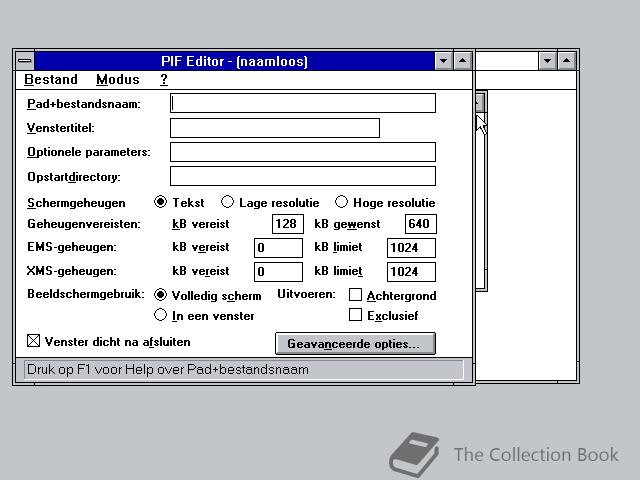
Task: Click into the Venstertitel field
Action: 275,128
